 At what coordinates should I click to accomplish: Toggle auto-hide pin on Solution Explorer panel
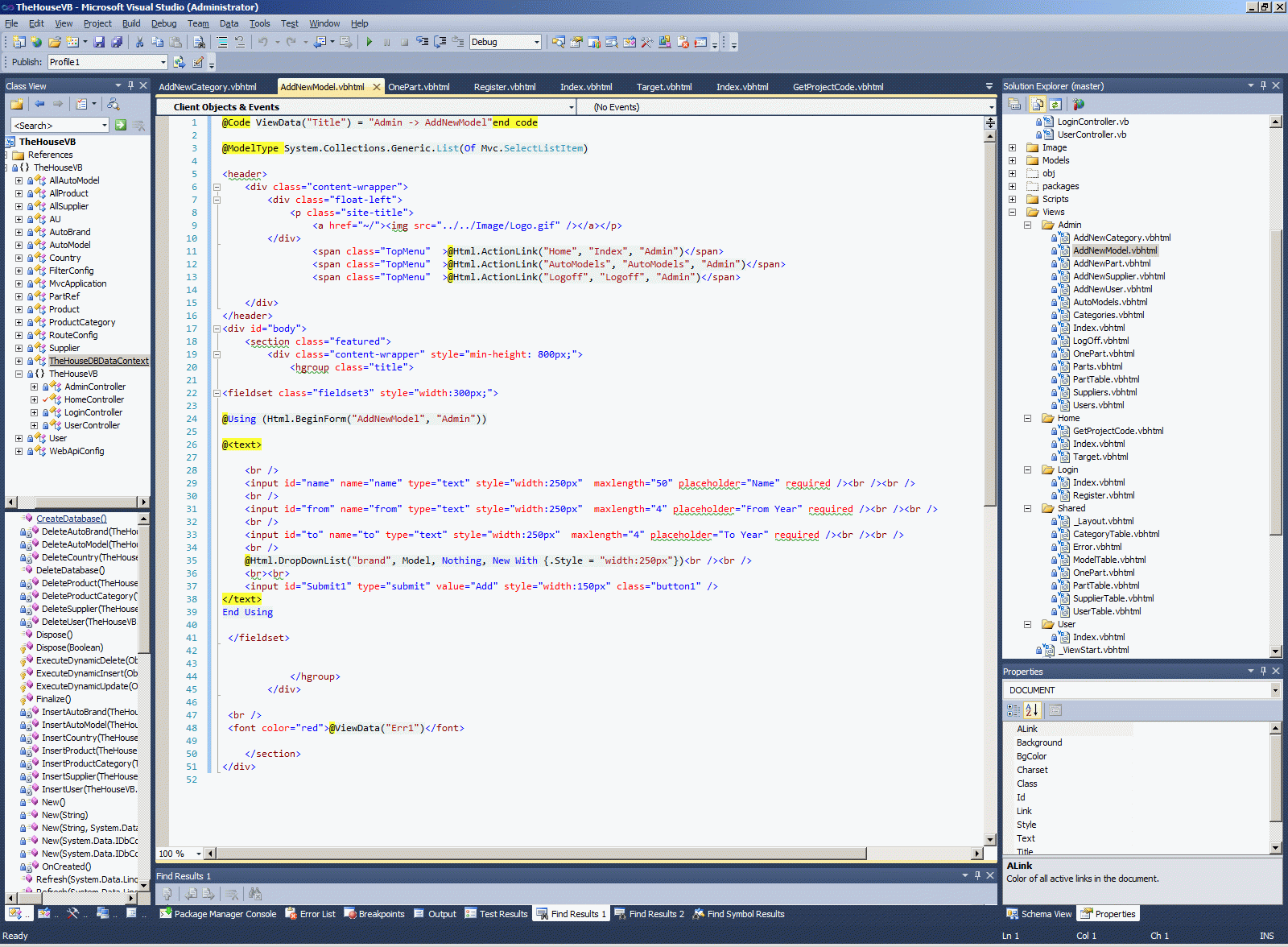pyautogui.click(x=1263, y=85)
